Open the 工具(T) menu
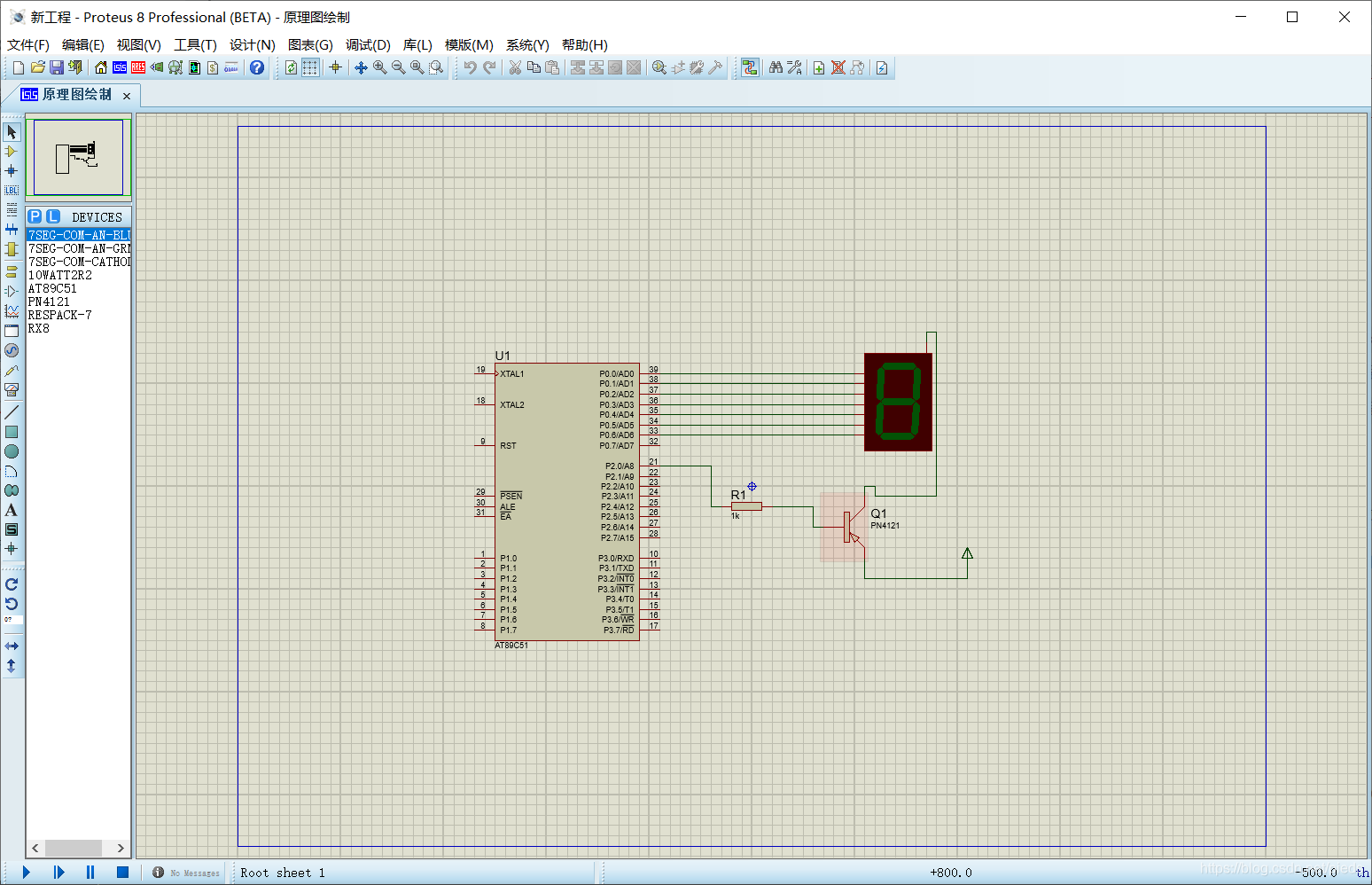Viewport: 1372px width, 885px height. 195,45
